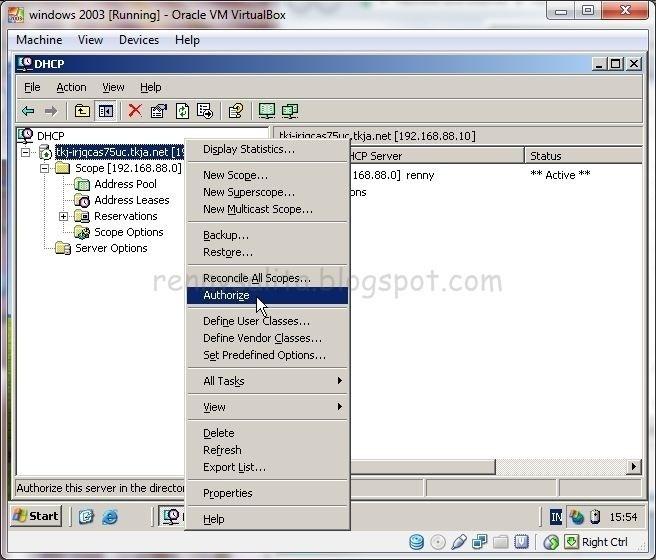Click the Status column header
The image size is (656, 560).
coord(583,156)
